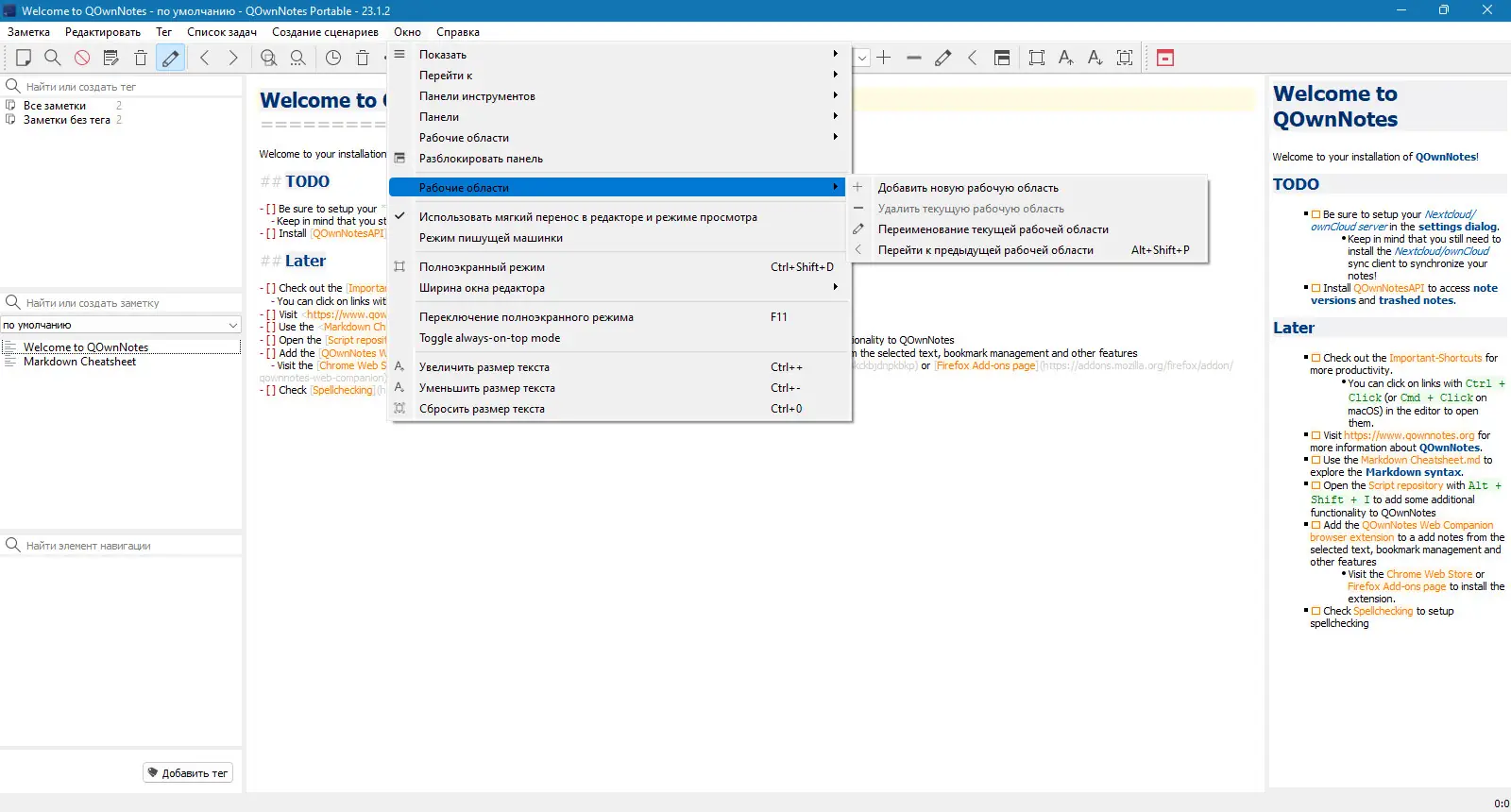Viewport: 1511px width, 812px height.
Task: Click the reset text size frame icon
Action: [x=1125, y=58]
